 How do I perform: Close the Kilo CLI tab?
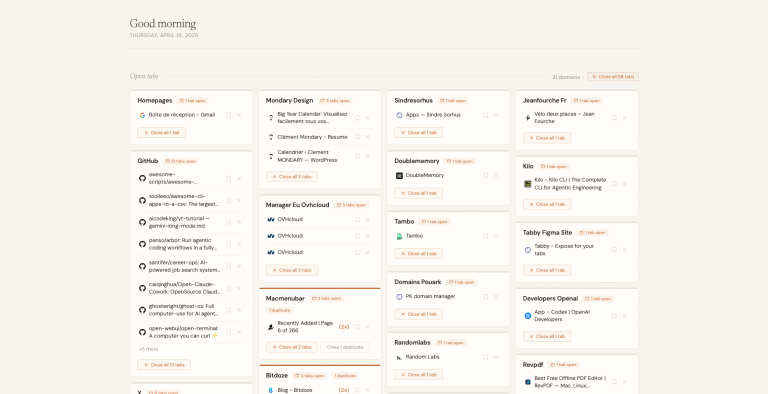pos(624,184)
